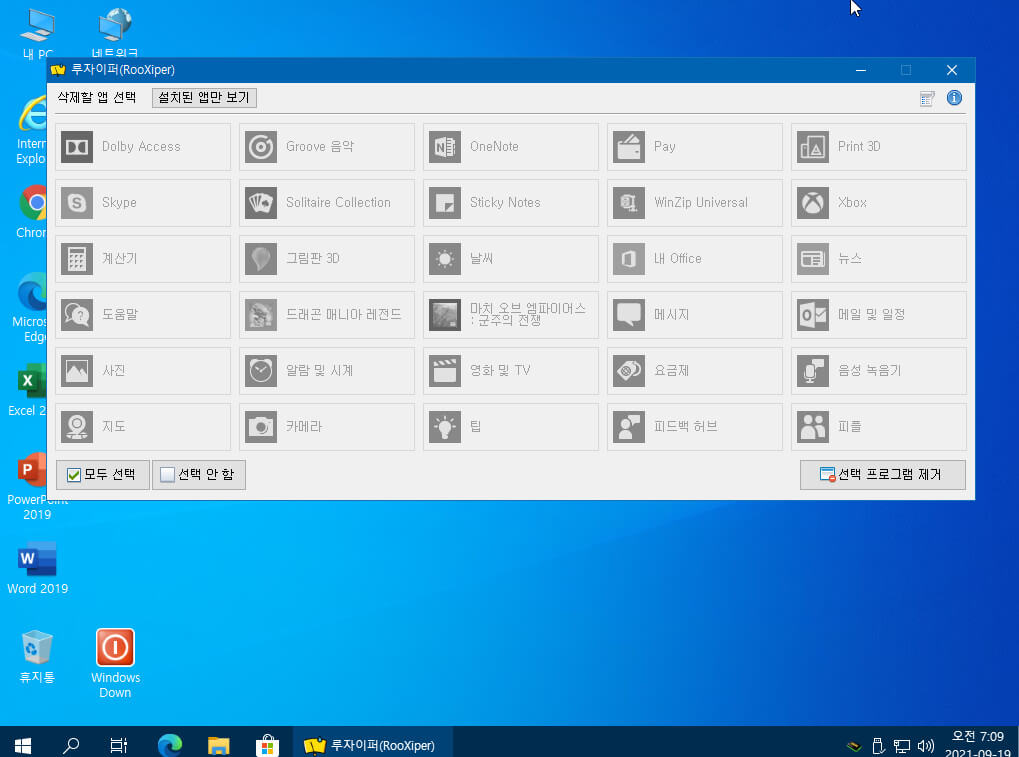This screenshot has width=1019, height=757.
Task: Open Microsoft Store from the taskbar
Action: tap(267, 745)
